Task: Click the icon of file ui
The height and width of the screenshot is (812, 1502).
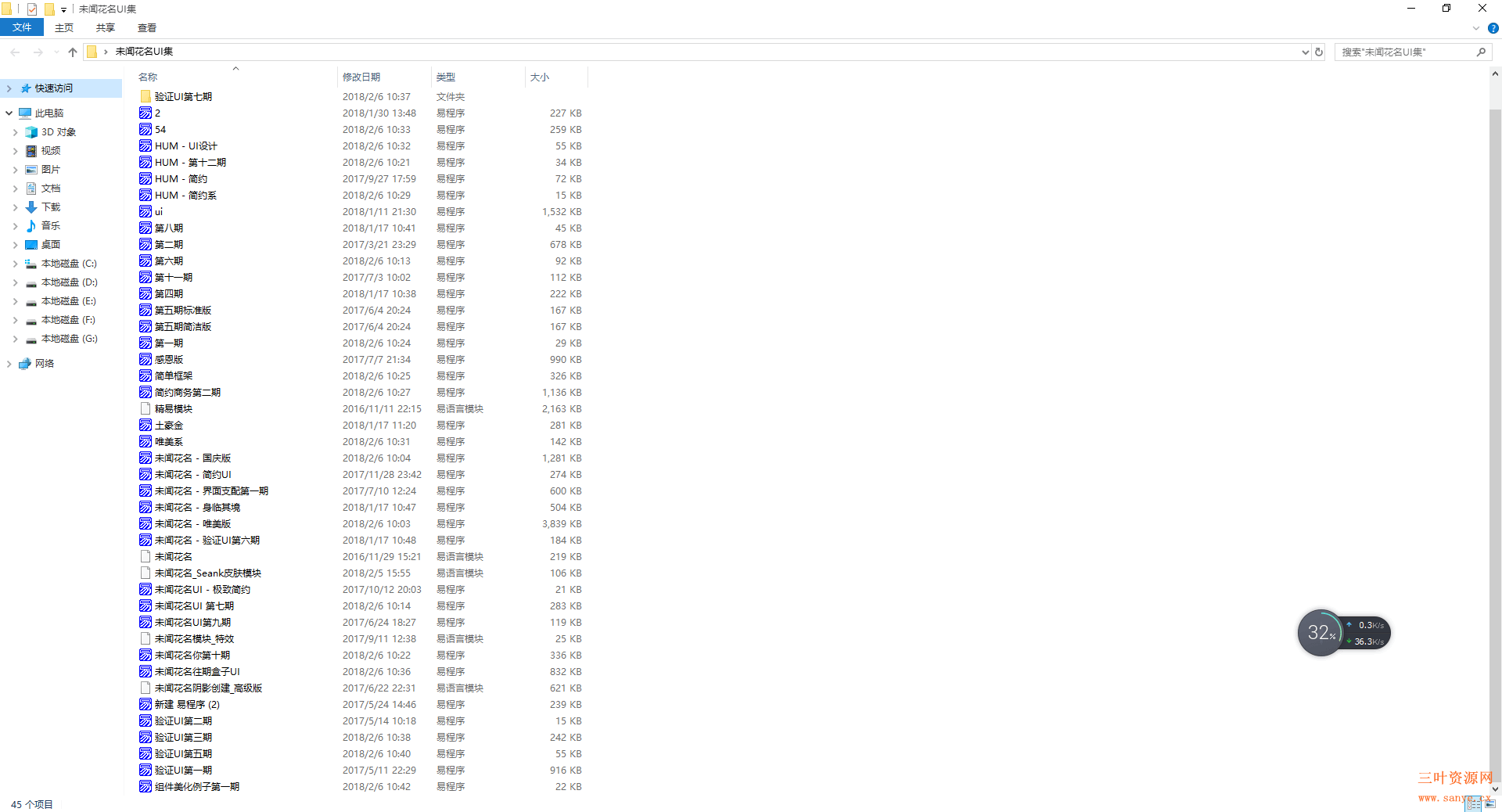Action: click(146, 212)
